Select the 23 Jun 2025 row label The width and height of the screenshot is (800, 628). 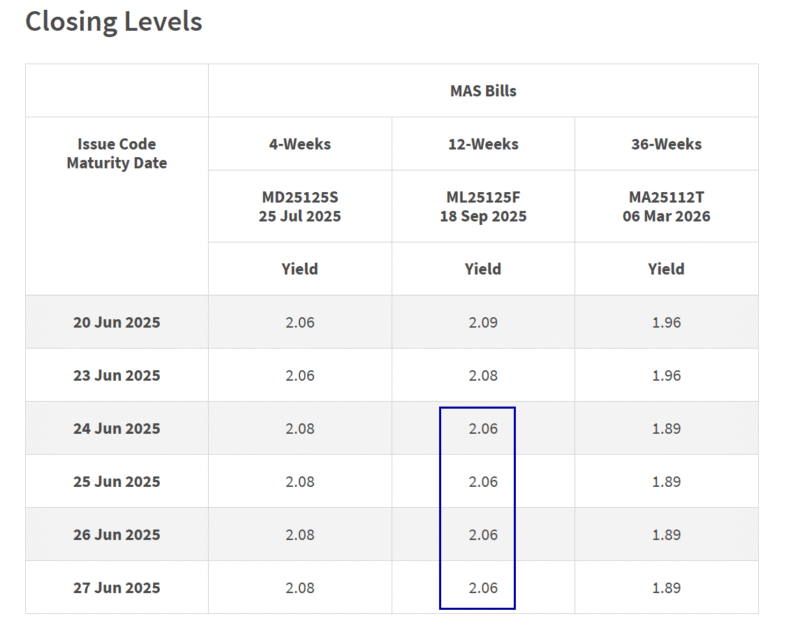[114, 375]
